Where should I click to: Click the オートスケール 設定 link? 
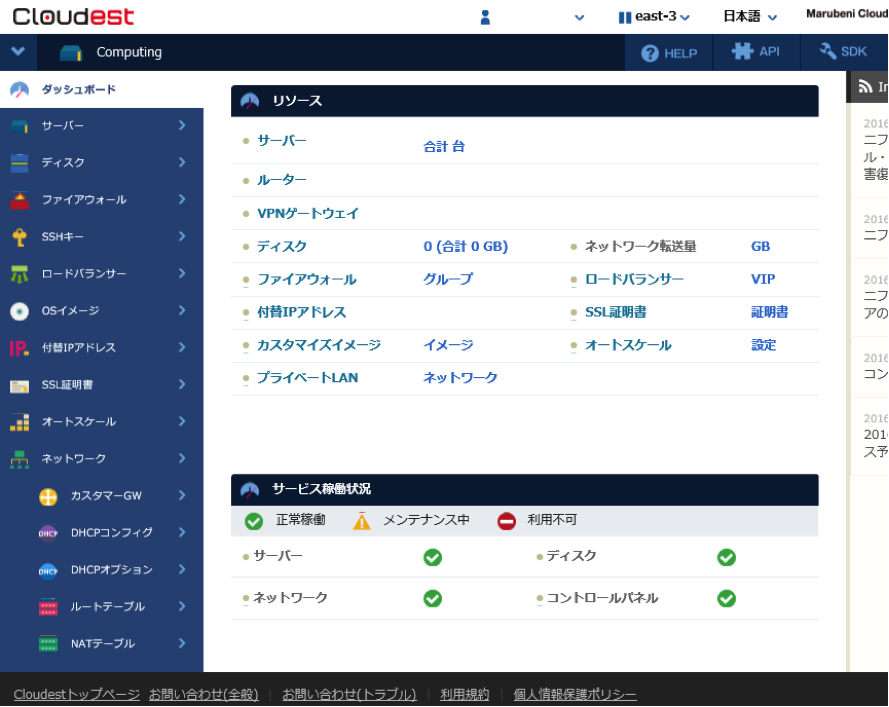(764, 344)
